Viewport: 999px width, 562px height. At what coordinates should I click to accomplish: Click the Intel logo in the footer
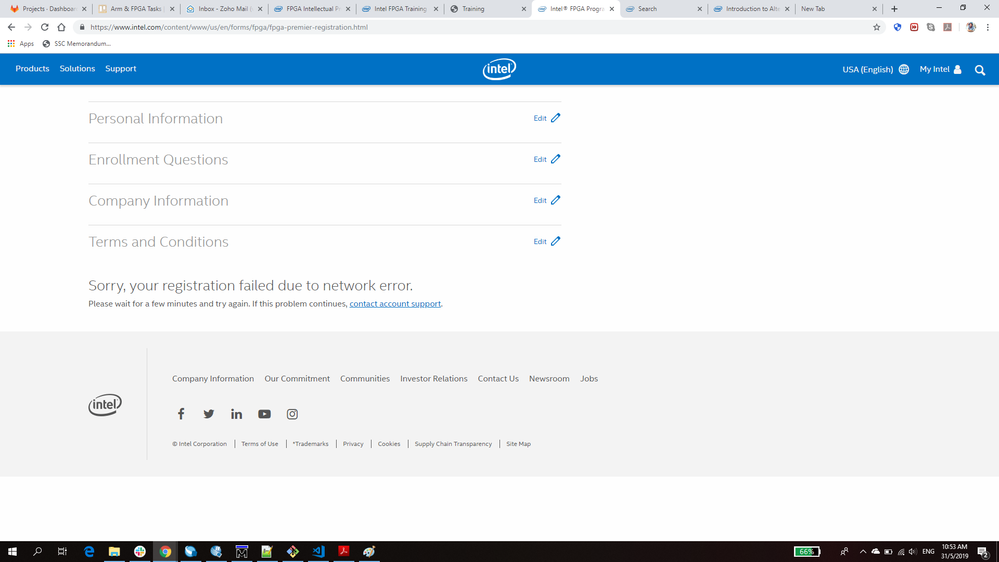104,405
